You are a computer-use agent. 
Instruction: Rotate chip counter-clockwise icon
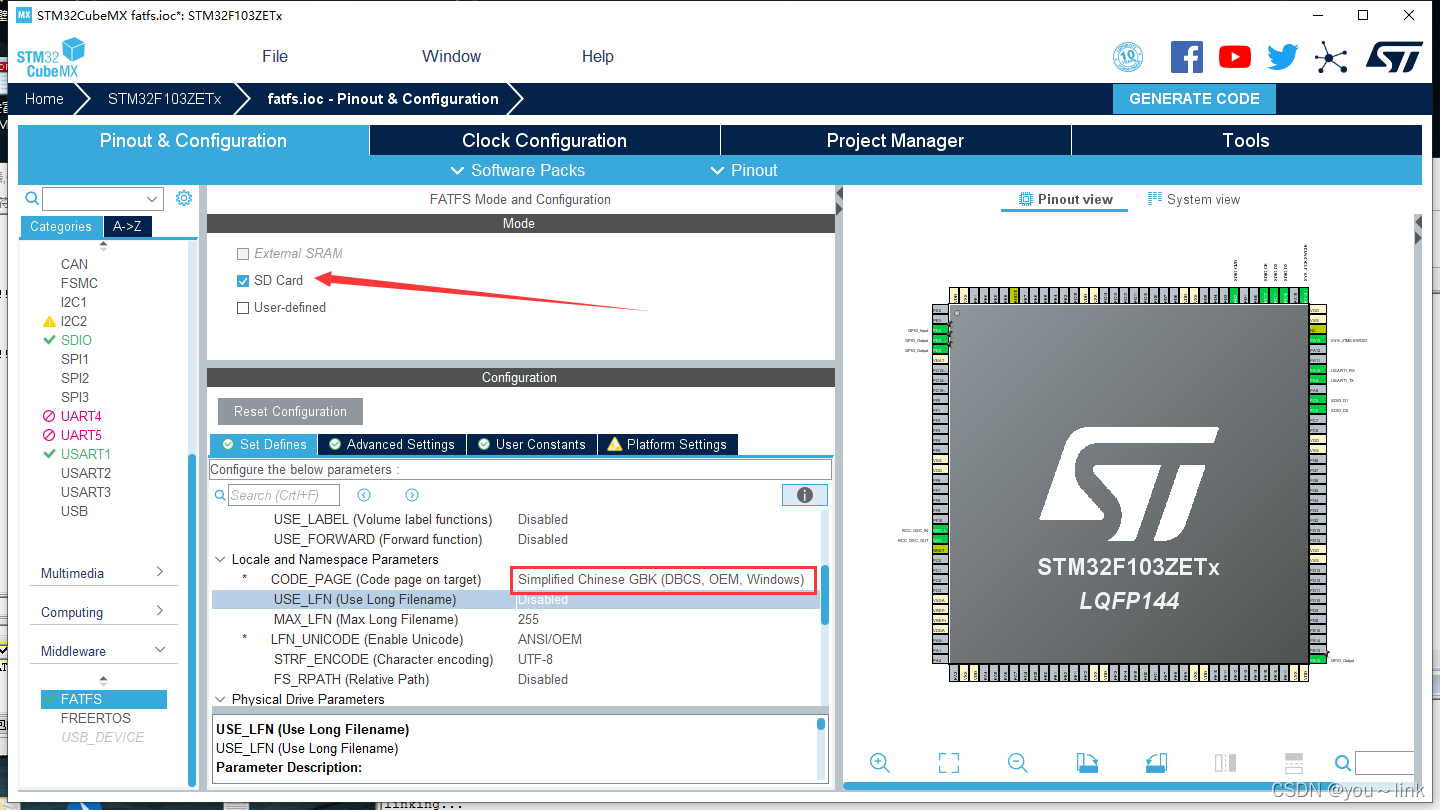(1156, 763)
